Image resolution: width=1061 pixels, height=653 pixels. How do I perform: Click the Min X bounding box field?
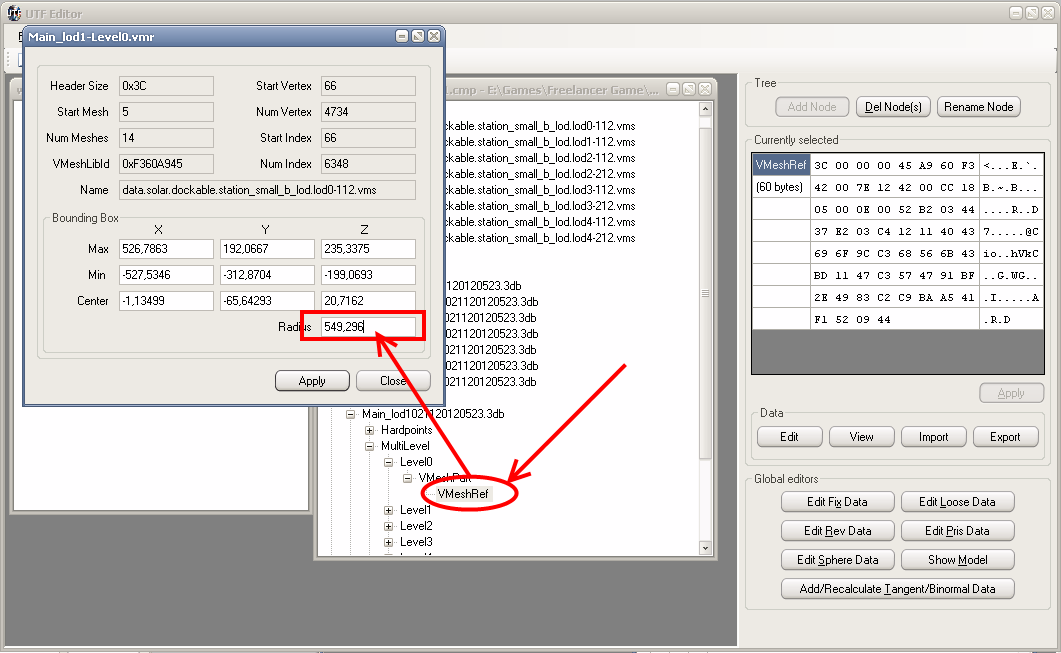click(x=166, y=275)
